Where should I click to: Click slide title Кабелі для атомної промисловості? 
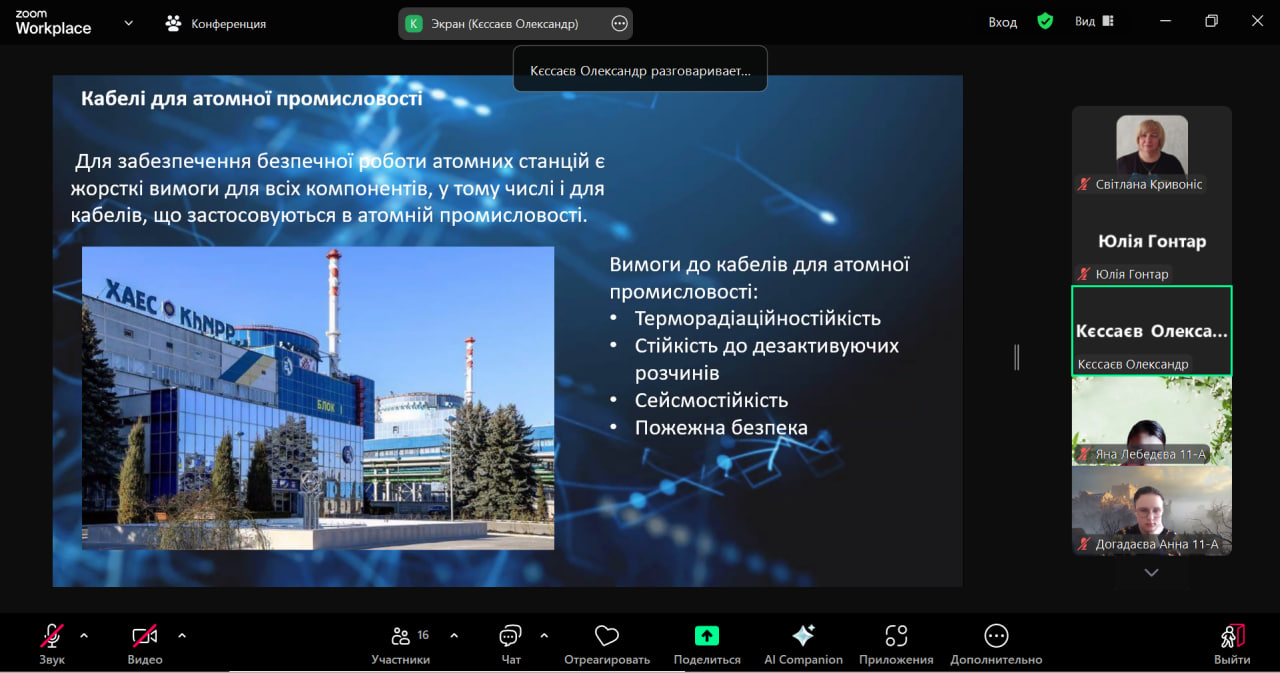251,99
